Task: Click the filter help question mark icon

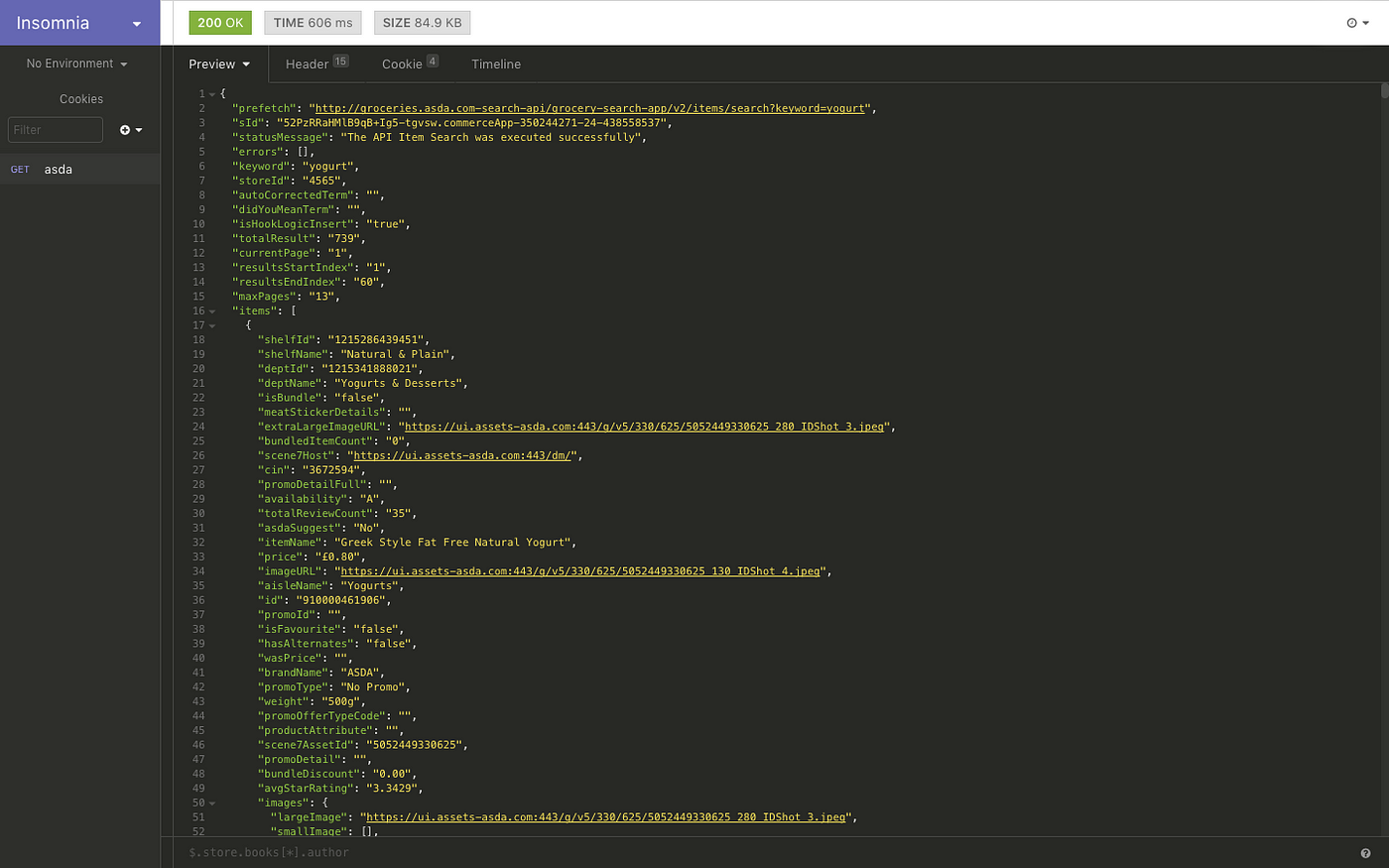Action: coord(1365,853)
